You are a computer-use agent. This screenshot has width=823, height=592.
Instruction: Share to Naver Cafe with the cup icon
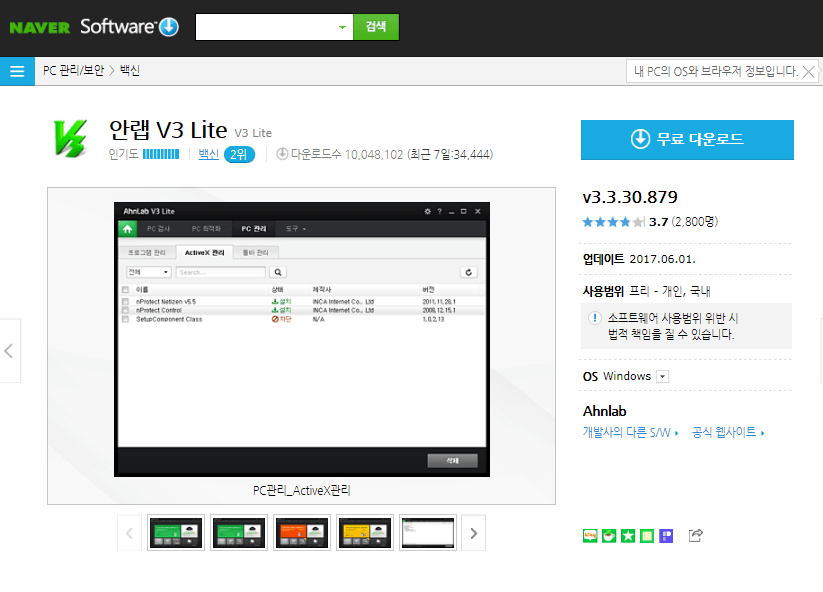pos(609,535)
